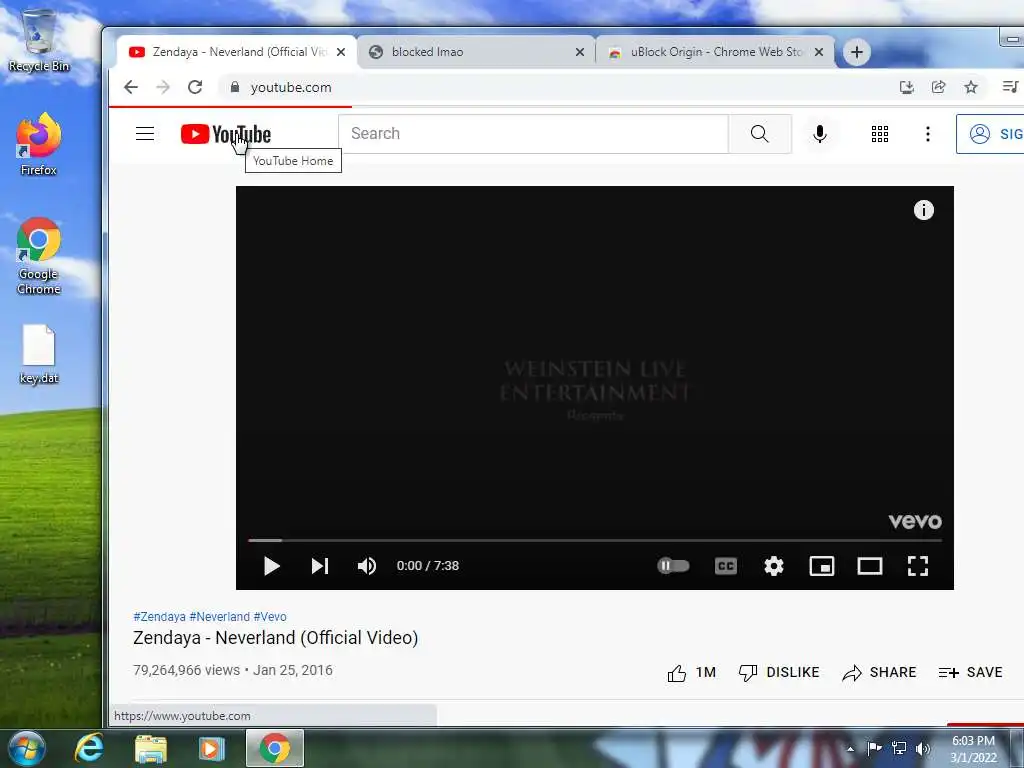Select the Recycle Bin desktop icon
This screenshot has width=1024, height=768.
click(x=39, y=39)
